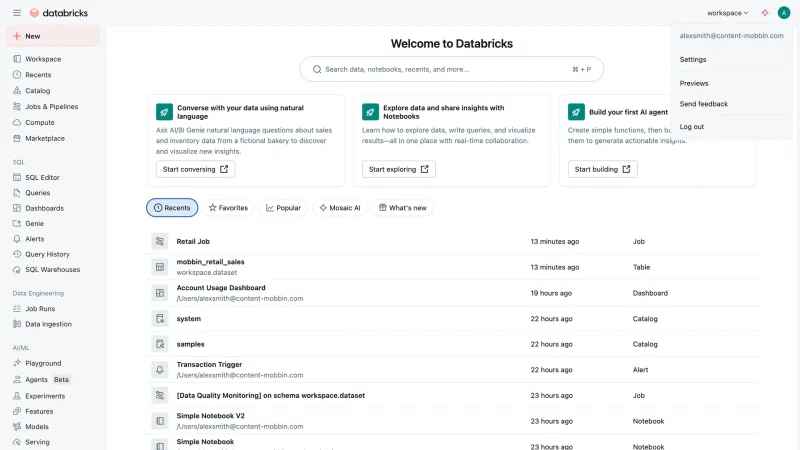Switch to the What's new tab
The height and width of the screenshot is (450, 800).
click(403, 208)
